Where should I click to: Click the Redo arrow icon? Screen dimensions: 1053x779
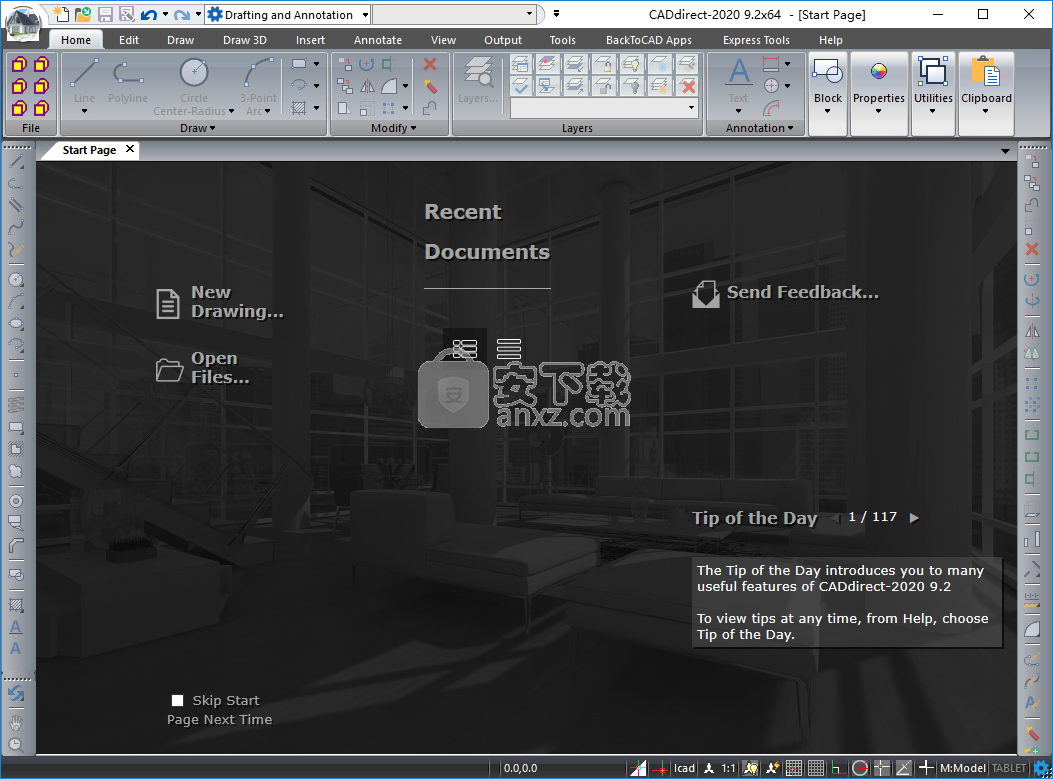point(181,14)
